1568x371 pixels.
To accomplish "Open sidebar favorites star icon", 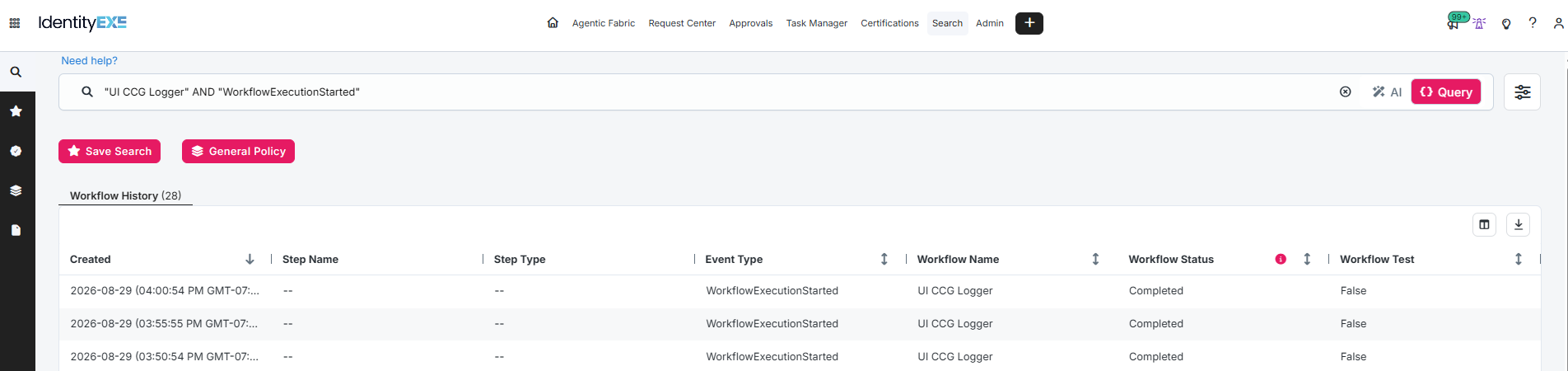I will 16,111.
